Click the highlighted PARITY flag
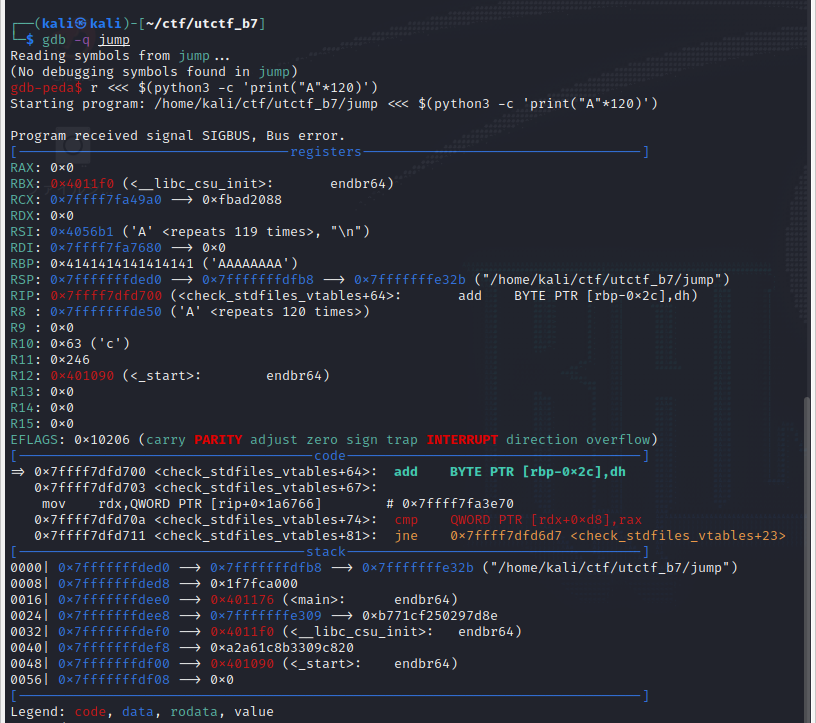Viewport: 816px width, 723px height. pyautogui.click(x=219, y=440)
